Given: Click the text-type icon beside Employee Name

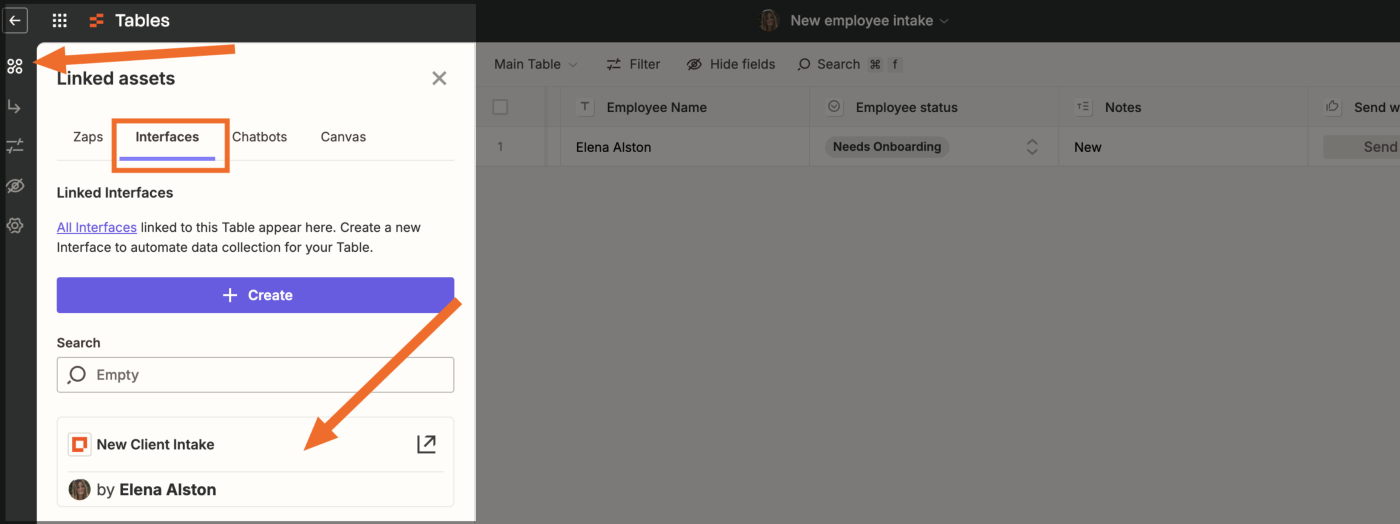Looking at the screenshot, I should [x=586, y=107].
